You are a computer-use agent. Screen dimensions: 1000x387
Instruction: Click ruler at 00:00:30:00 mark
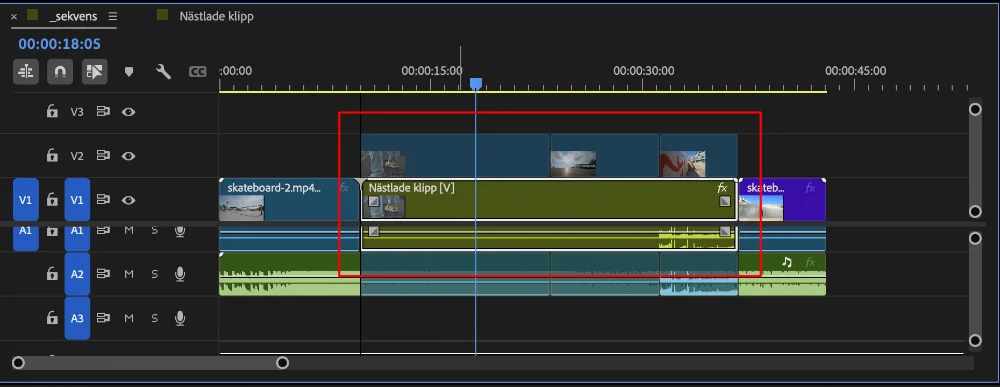(x=644, y=71)
